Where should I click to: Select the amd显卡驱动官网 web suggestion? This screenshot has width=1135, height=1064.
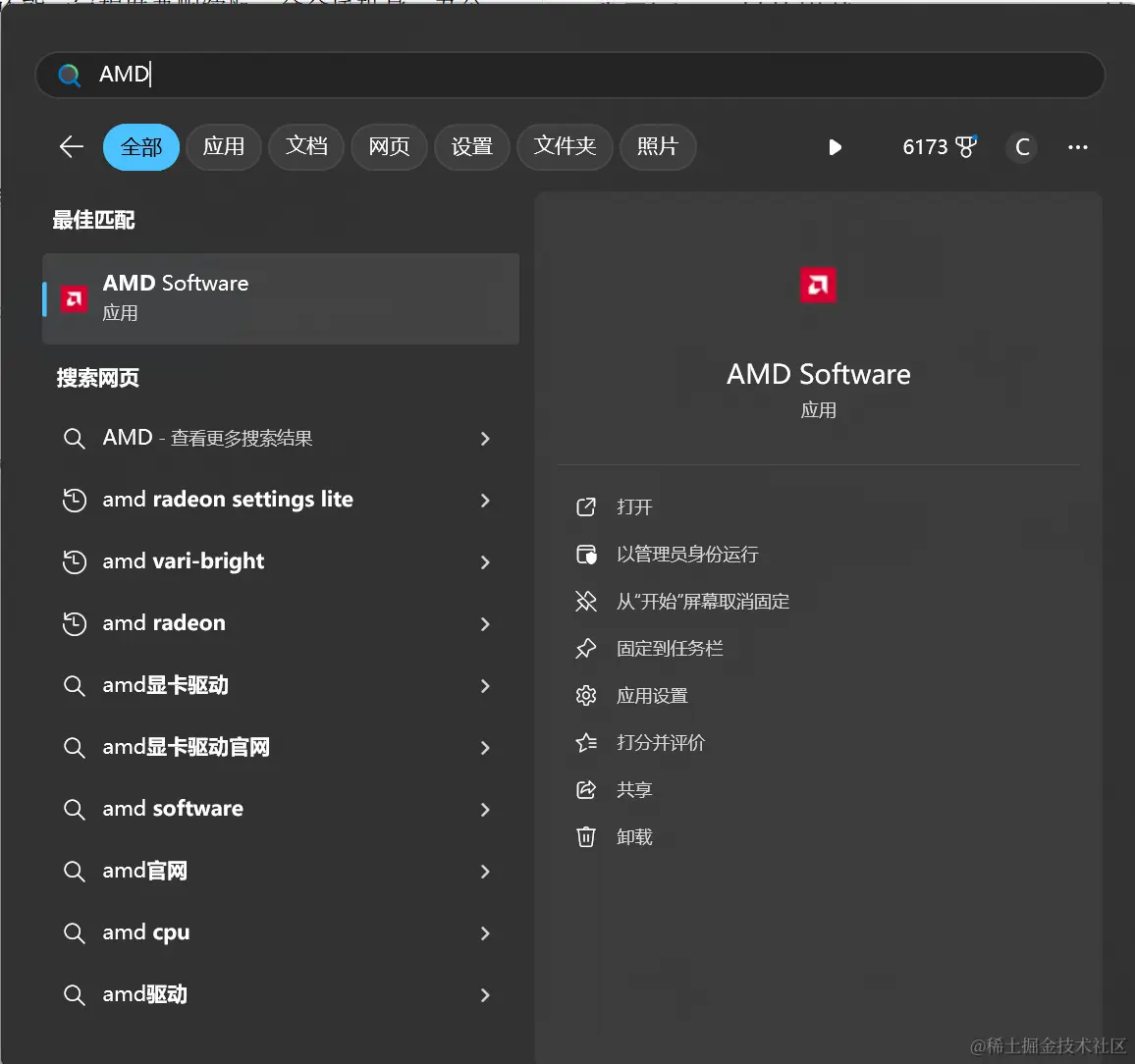click(x=188, y=747)
